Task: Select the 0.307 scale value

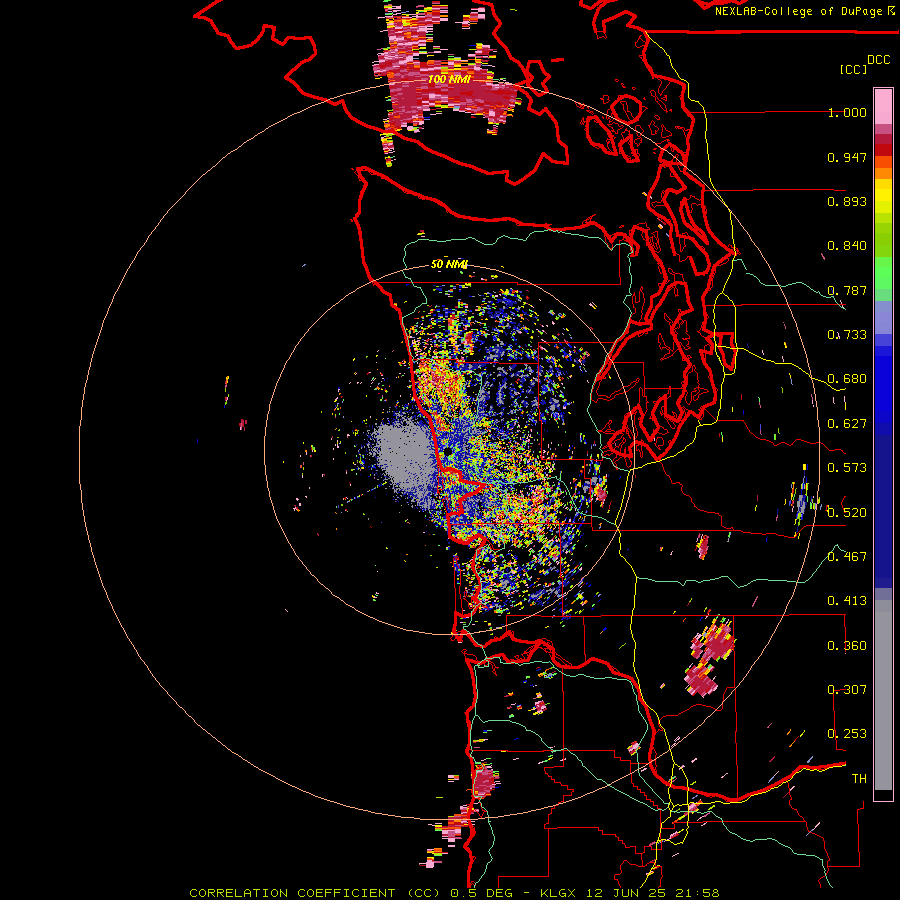Action: click(847, 690)
